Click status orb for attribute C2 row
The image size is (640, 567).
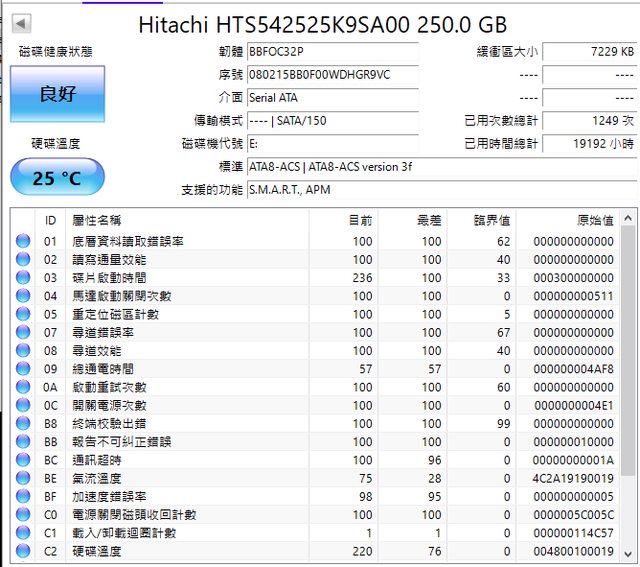(22, 551)
